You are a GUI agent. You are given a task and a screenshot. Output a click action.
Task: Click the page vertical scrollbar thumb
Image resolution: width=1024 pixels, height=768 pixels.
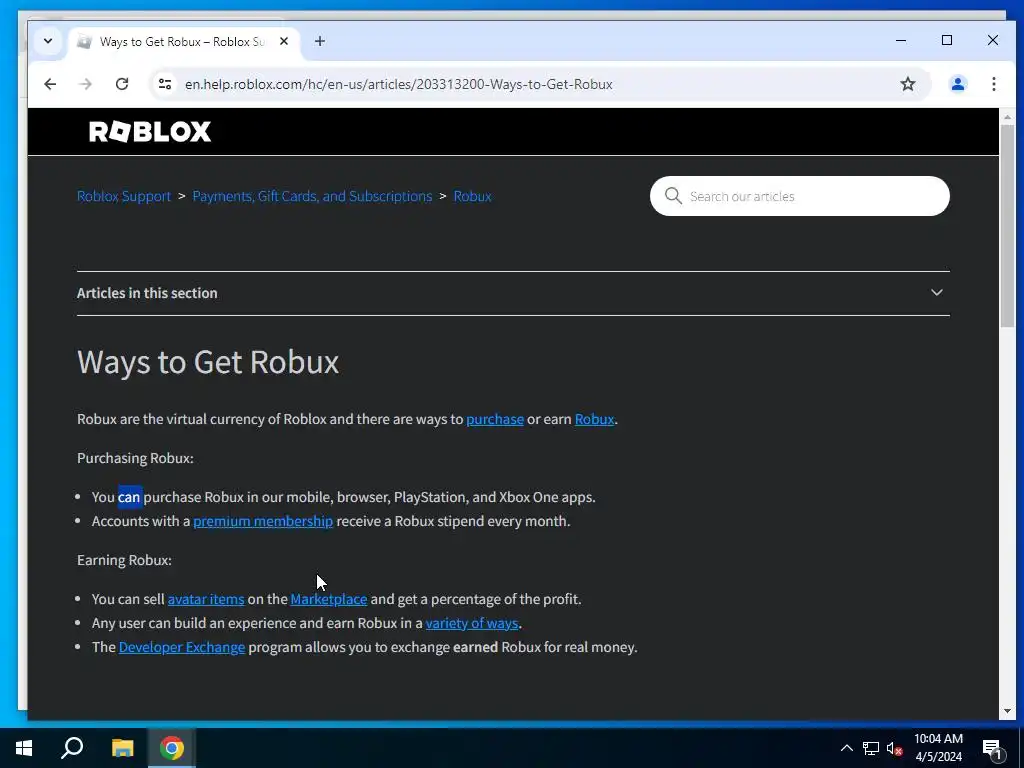[1007, 225]
